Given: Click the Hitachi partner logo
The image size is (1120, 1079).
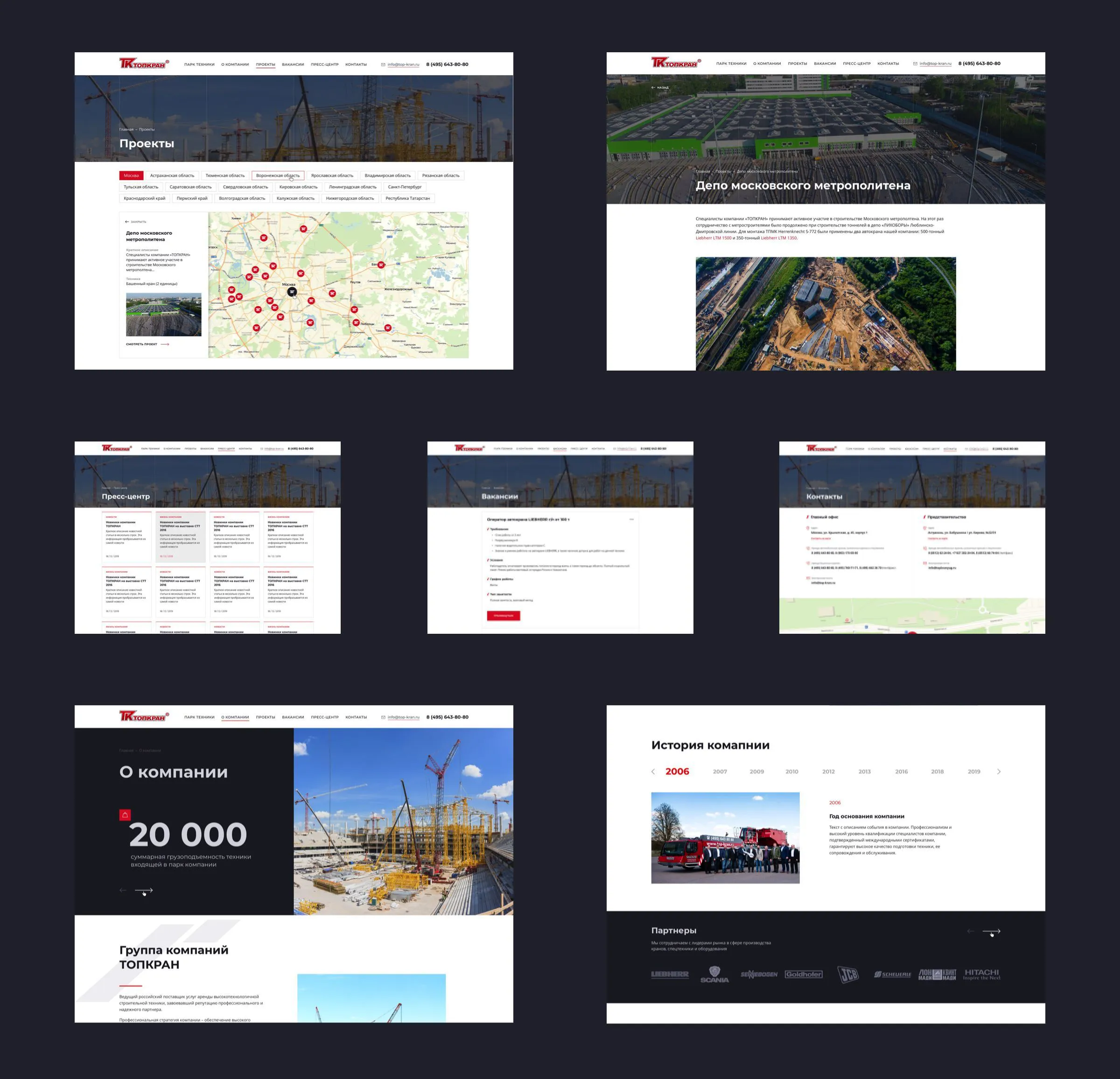Looking at the screenshot, I should (x=982, y=974).
